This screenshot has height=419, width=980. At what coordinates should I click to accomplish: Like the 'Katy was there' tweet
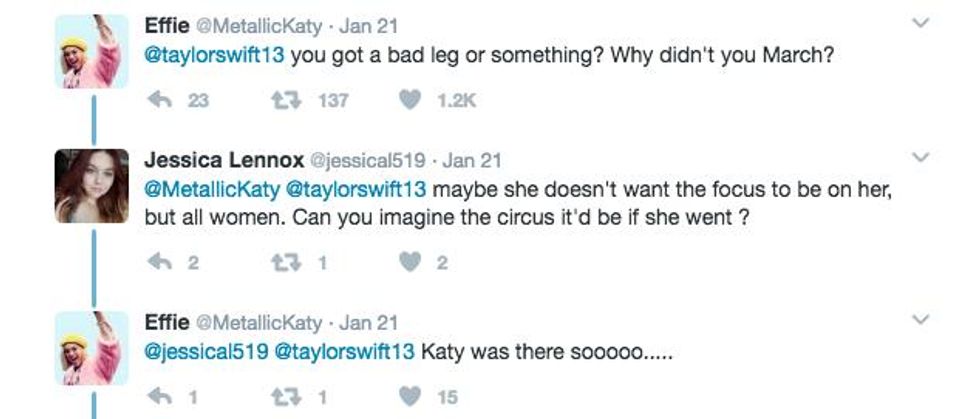click(409, 398)
